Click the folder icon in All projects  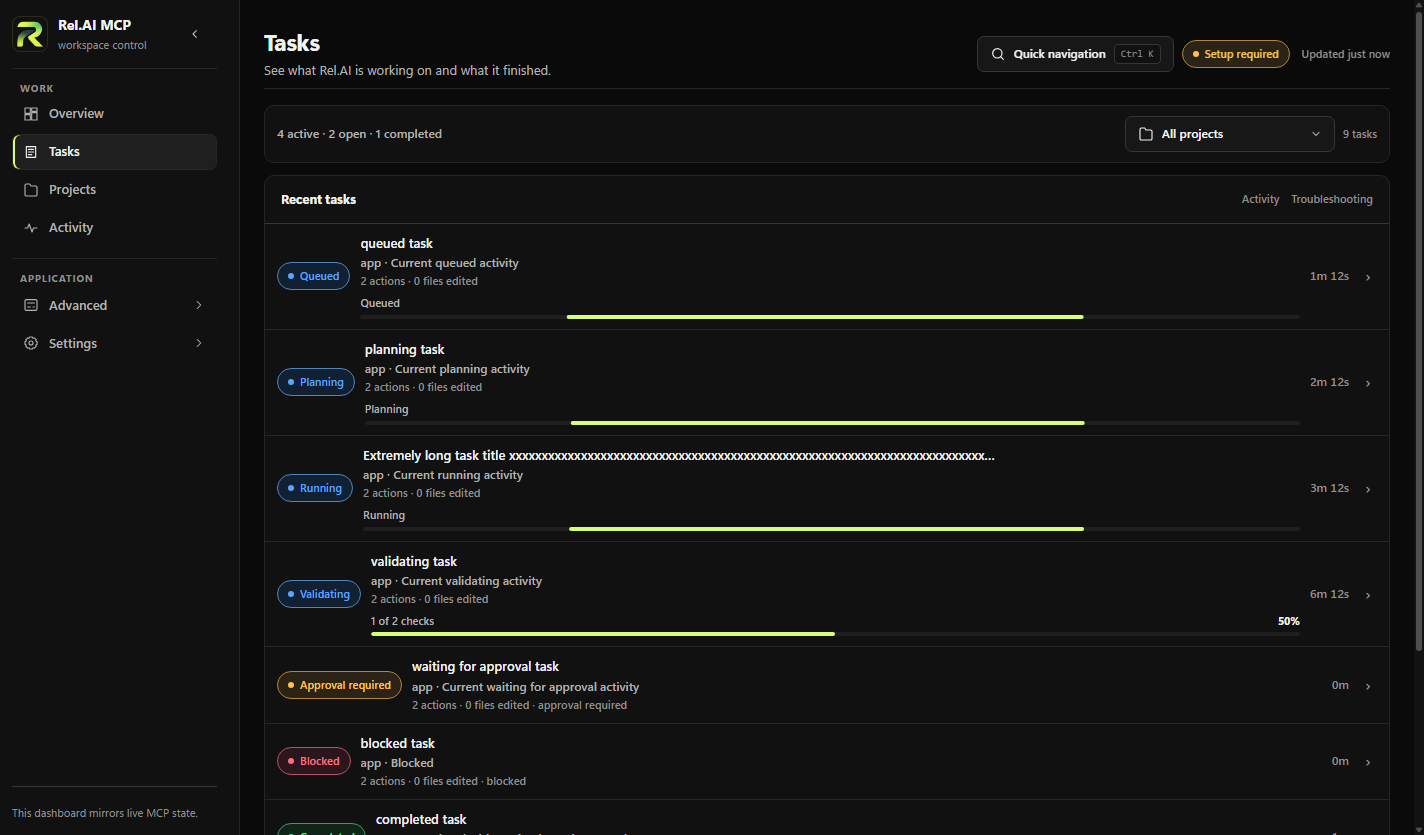click(x=1146, y=134)
